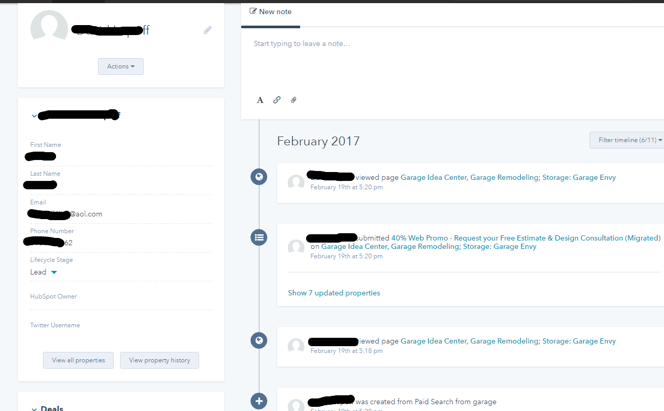Image resolution: width=664 pixels, height=411 pixels.
Task: Open 40% Web Promo form link
Action: click(526, 238)
